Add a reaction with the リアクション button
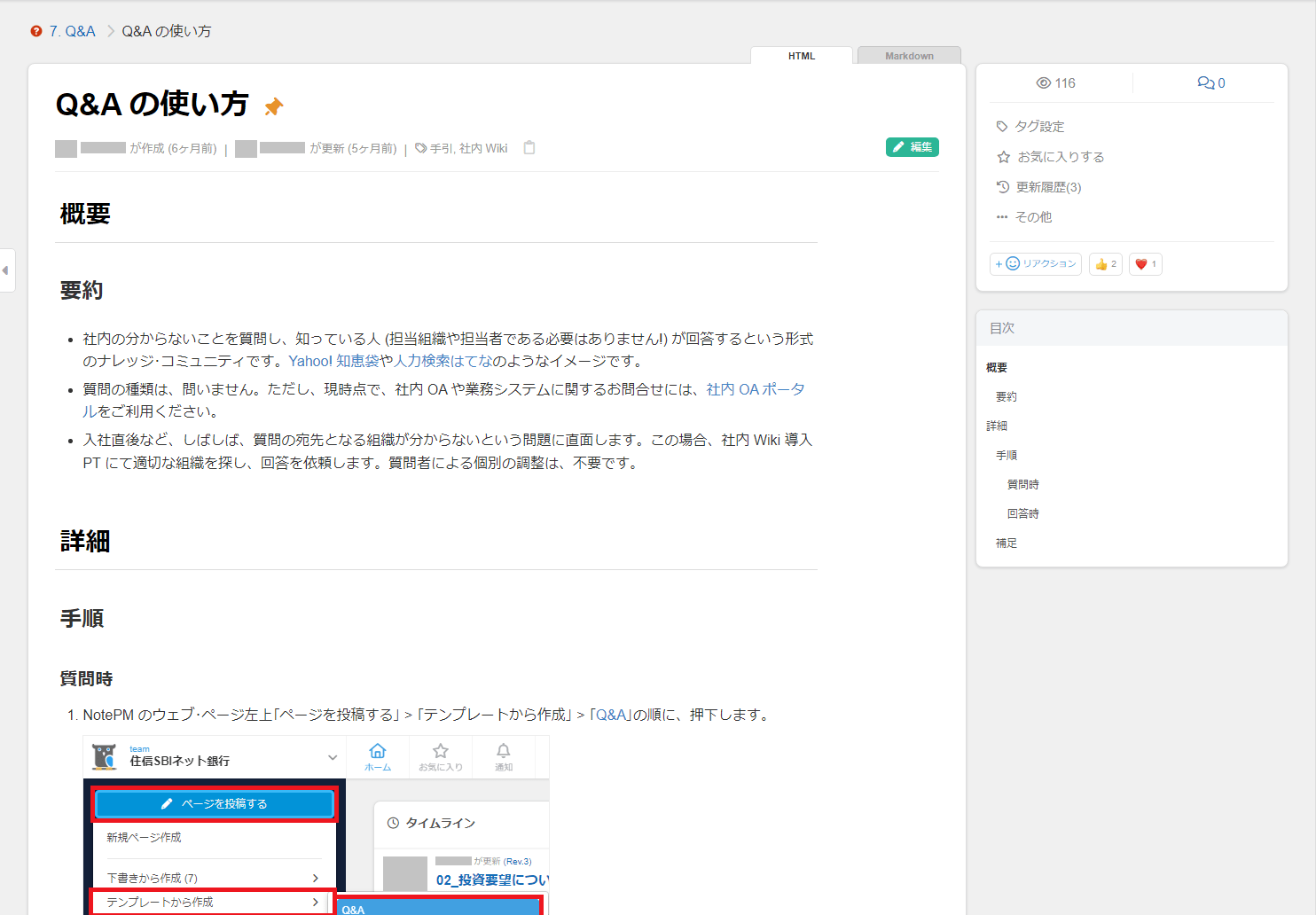Viewport: 1316px width, 915px height. (x=1036, y=264)
